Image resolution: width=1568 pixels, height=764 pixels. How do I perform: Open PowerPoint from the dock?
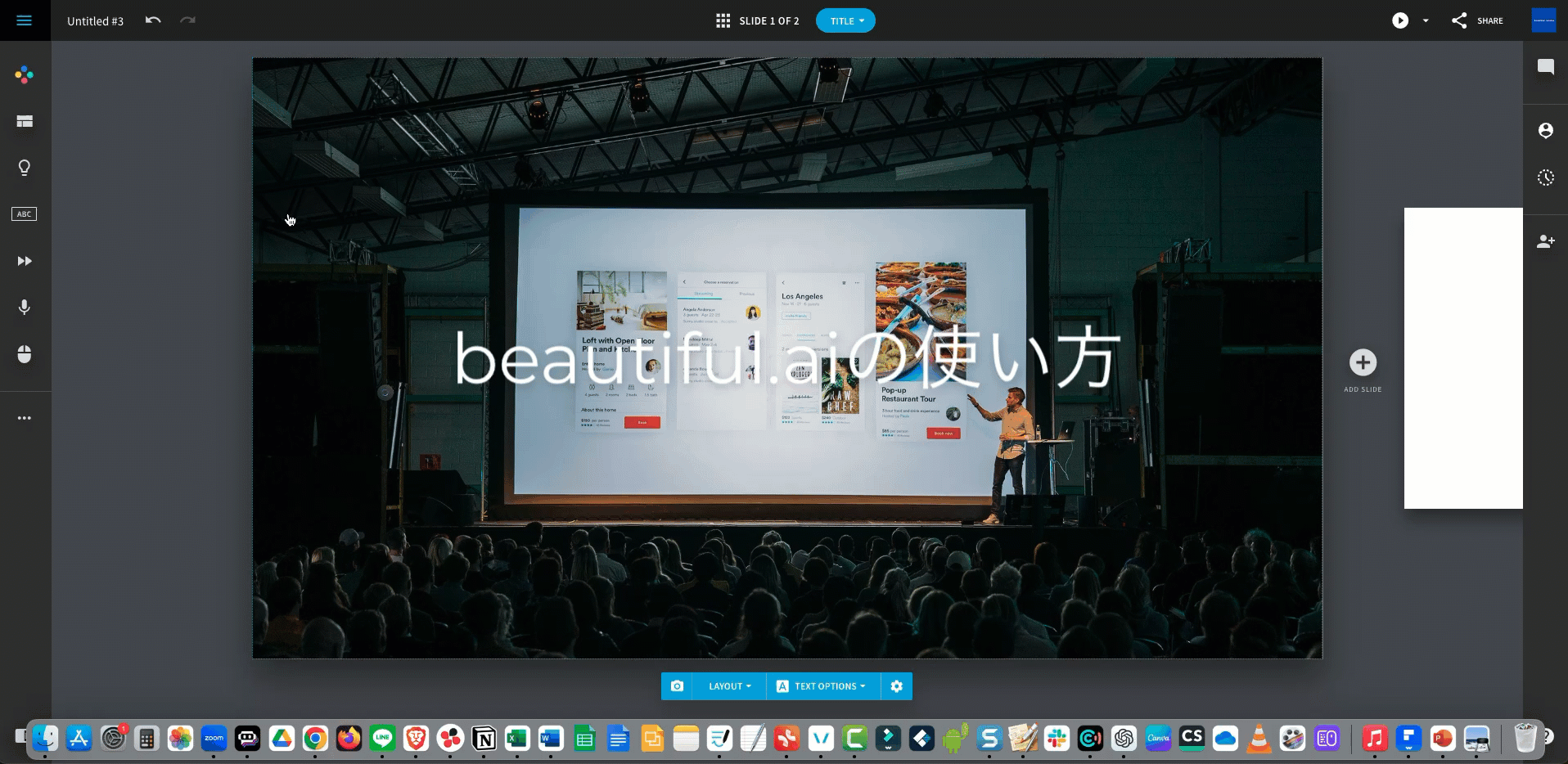pyautogui.click(x=1442, y=739)
